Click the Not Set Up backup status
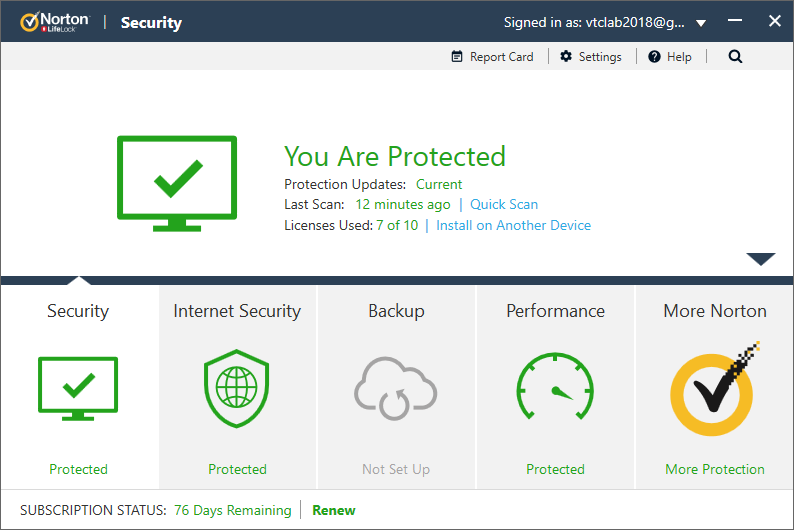Screen dimensions: 794x530 396,469
